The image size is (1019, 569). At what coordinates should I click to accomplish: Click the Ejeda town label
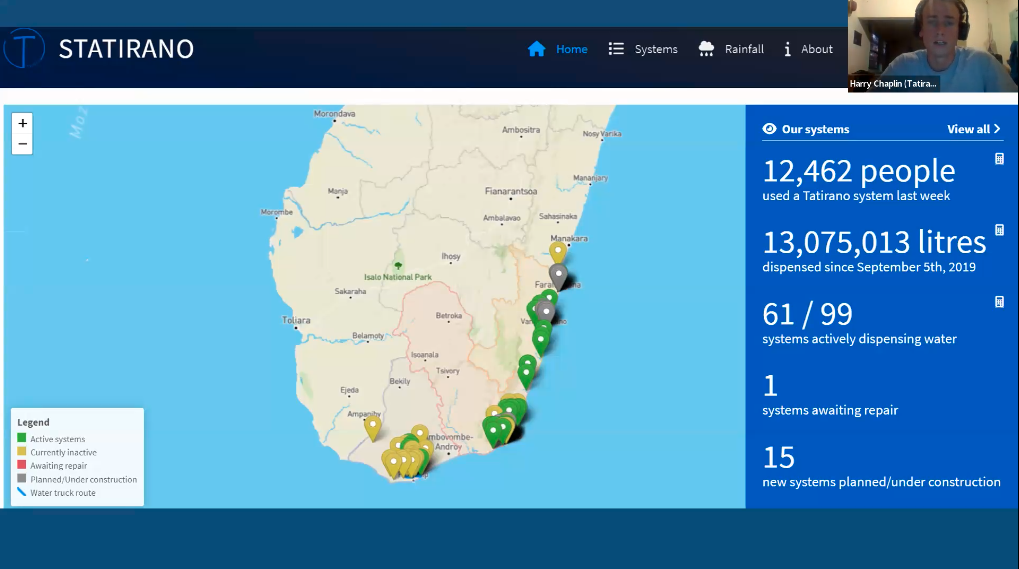pos(350,390)
